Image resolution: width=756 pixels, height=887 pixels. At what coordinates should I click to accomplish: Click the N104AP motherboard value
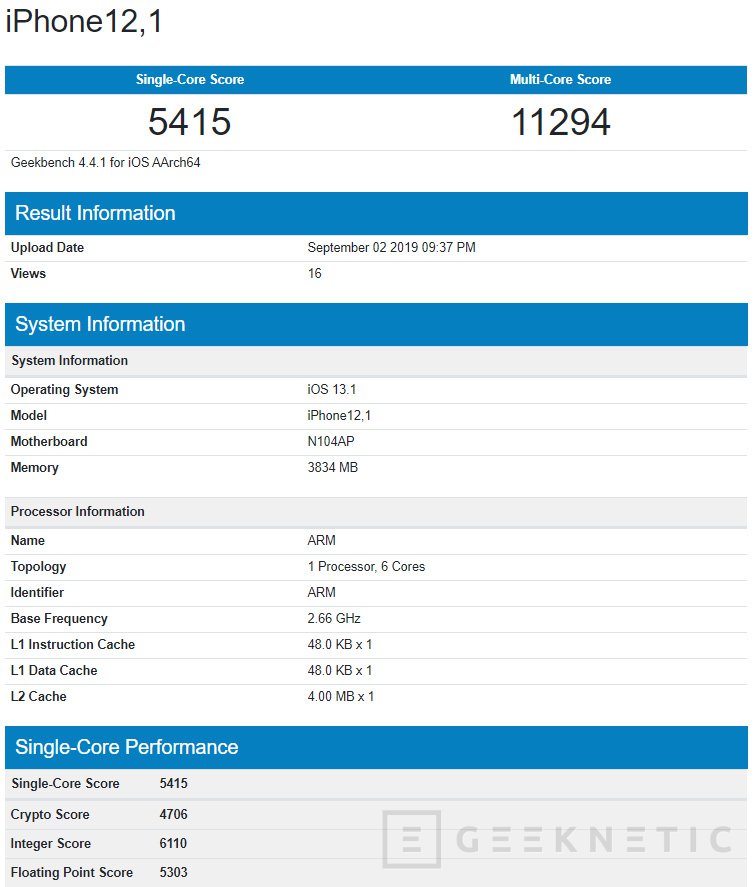point(331,442)
